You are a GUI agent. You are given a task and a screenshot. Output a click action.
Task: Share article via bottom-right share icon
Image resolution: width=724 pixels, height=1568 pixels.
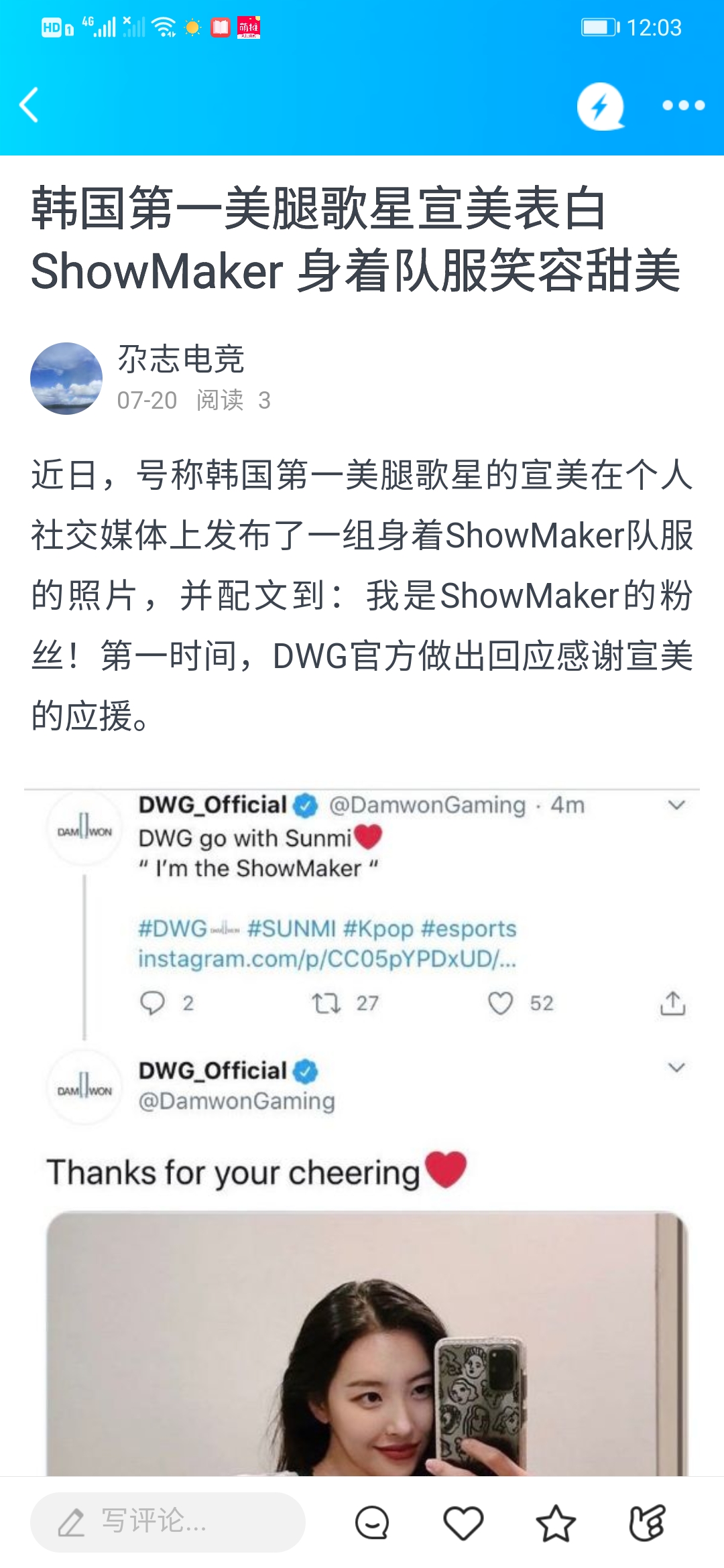[648, 1522]
